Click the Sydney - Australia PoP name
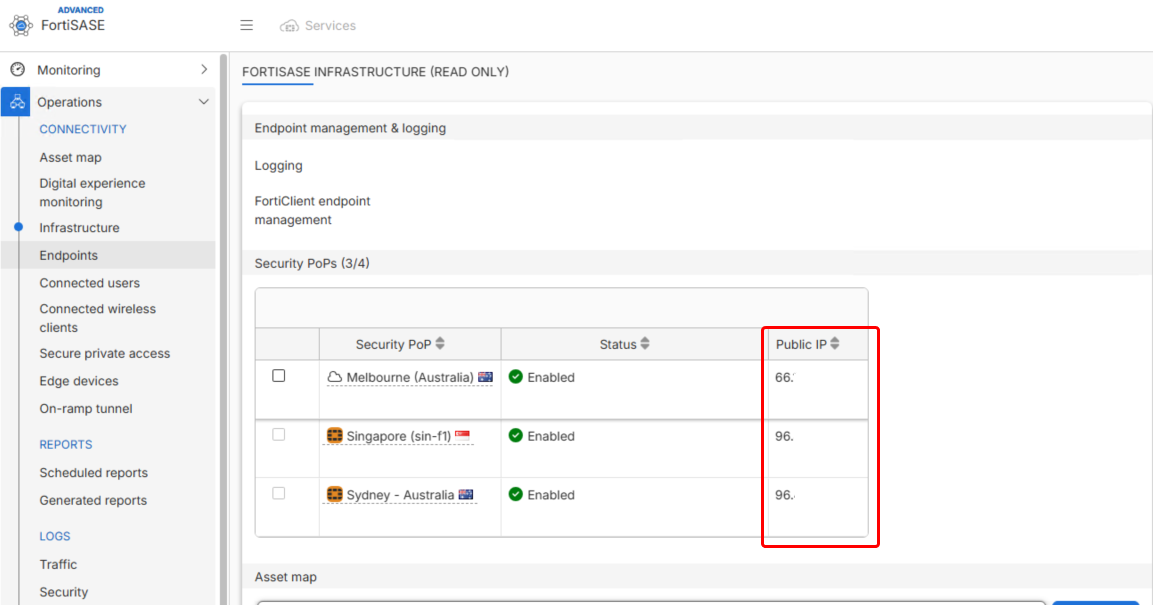This screenshot has width=1153, height=605. coord(400,495)
